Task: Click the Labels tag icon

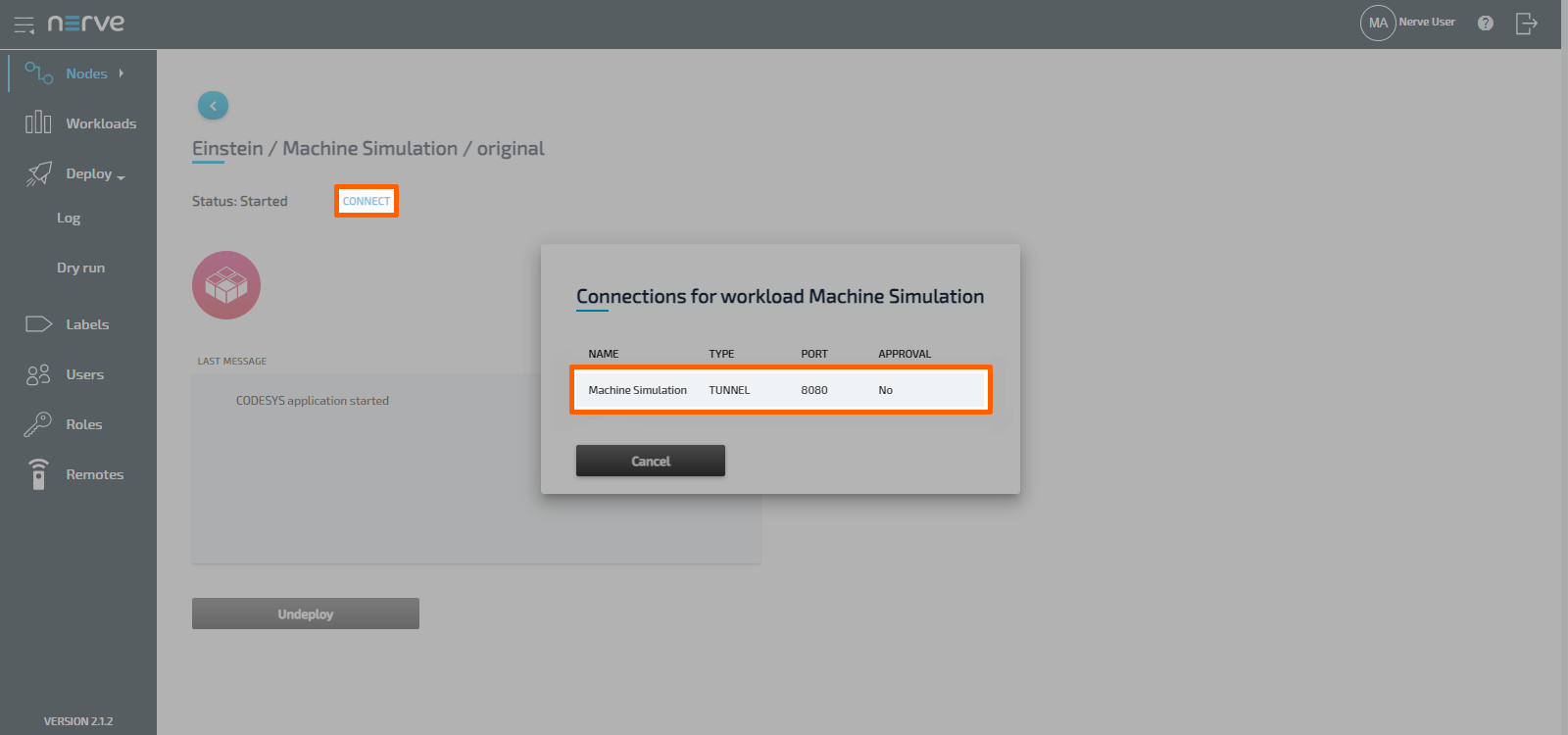Action: [x=38, y=324]
